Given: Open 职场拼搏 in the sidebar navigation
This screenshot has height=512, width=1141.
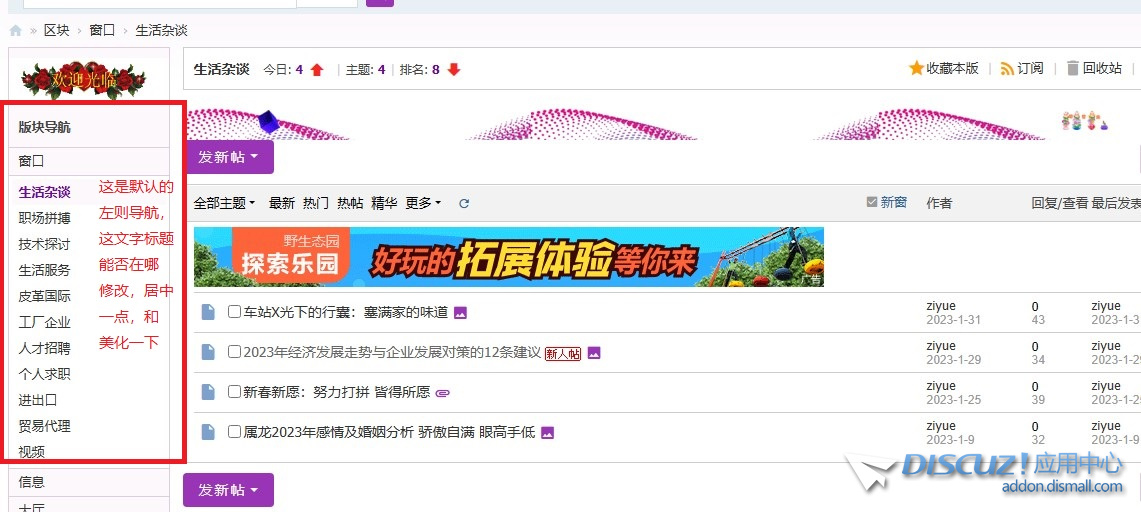Looking at the screenshot, I should coord(45,218).
